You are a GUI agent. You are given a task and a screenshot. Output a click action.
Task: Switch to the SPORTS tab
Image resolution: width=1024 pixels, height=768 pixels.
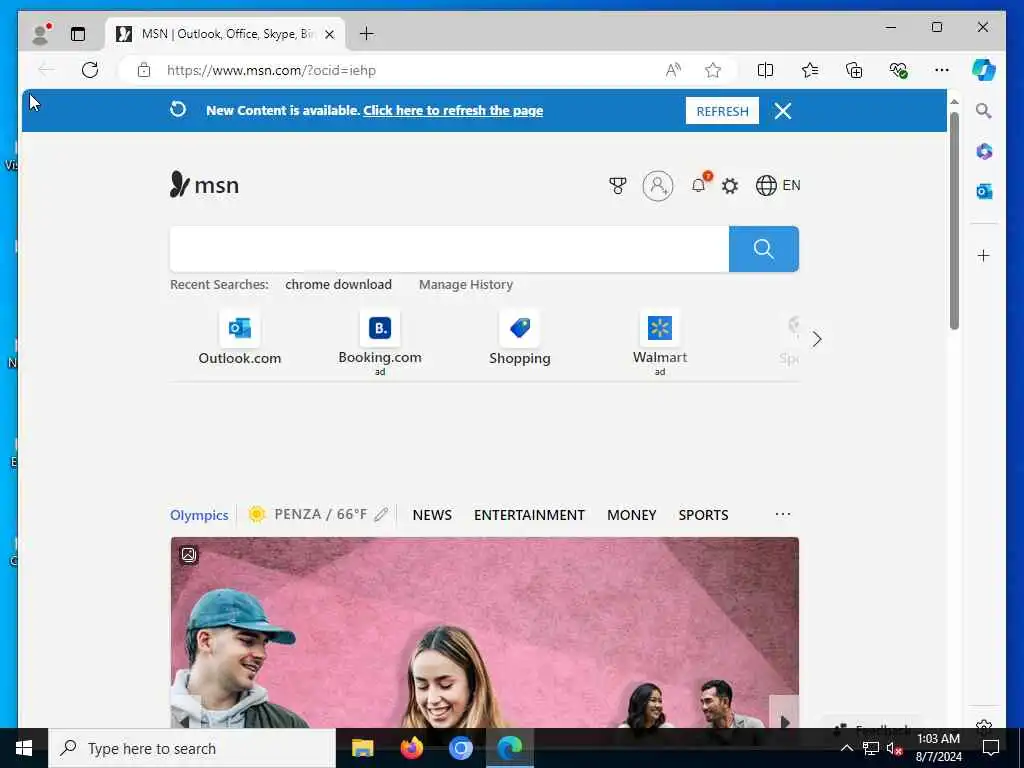(x=703, y=515)
